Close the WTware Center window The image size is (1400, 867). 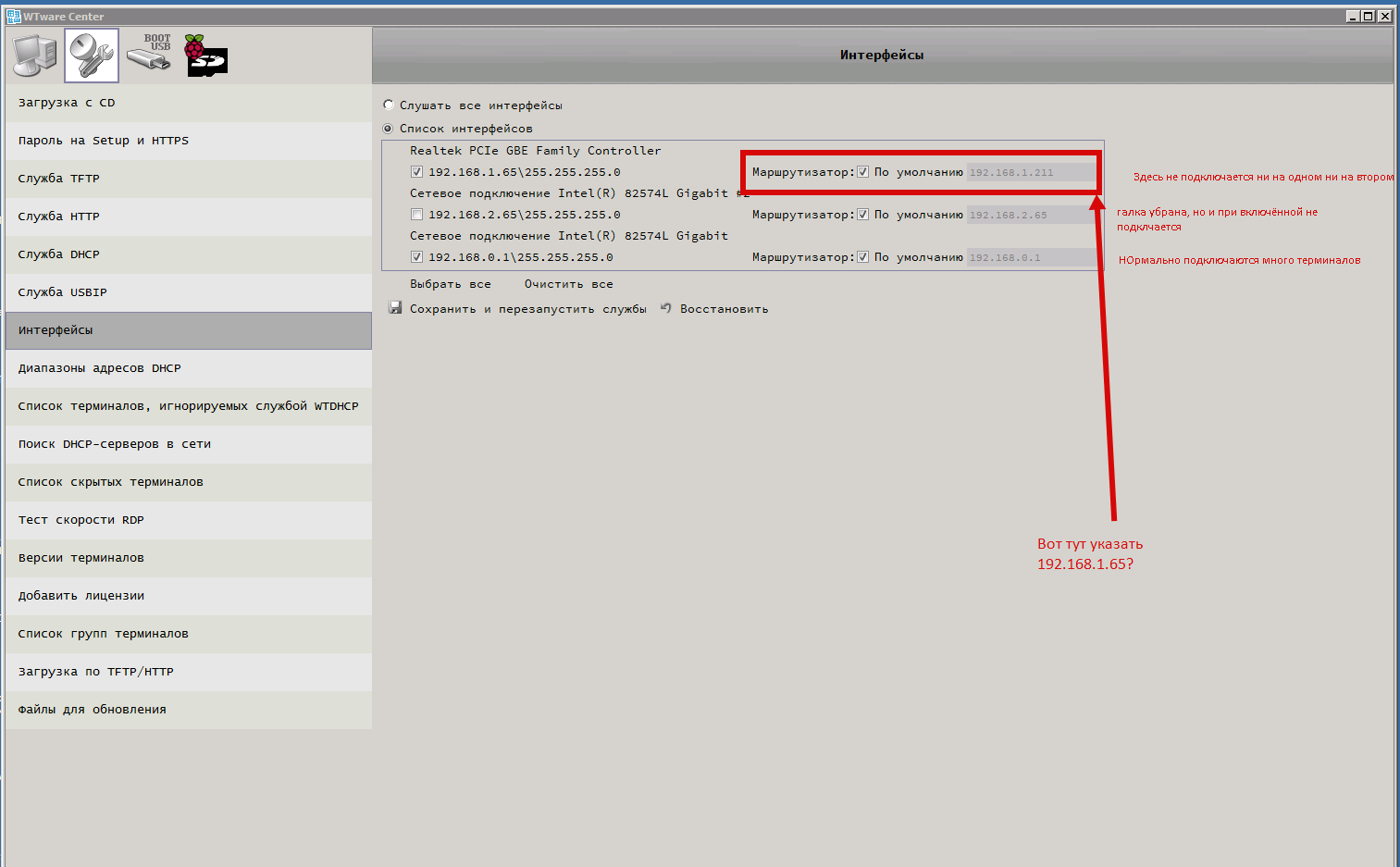click(1385, 16)
